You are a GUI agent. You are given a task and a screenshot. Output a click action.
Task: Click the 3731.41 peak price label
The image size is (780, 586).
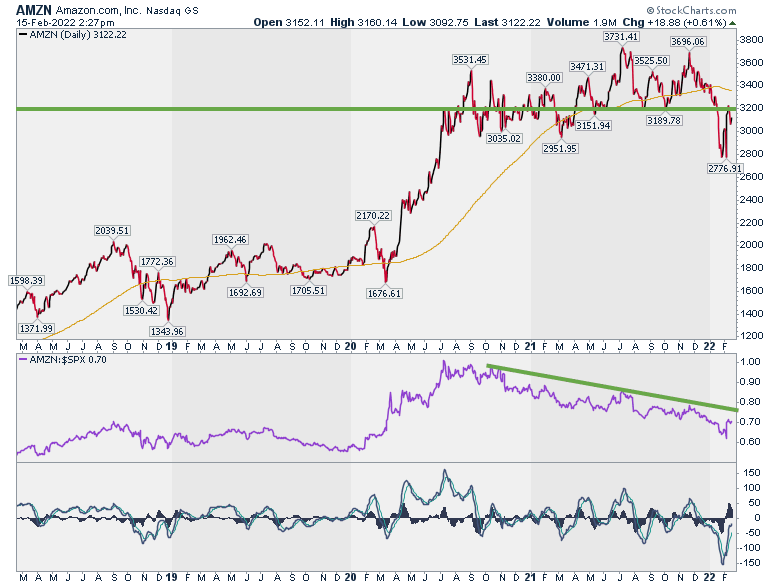tap(621, 36)
